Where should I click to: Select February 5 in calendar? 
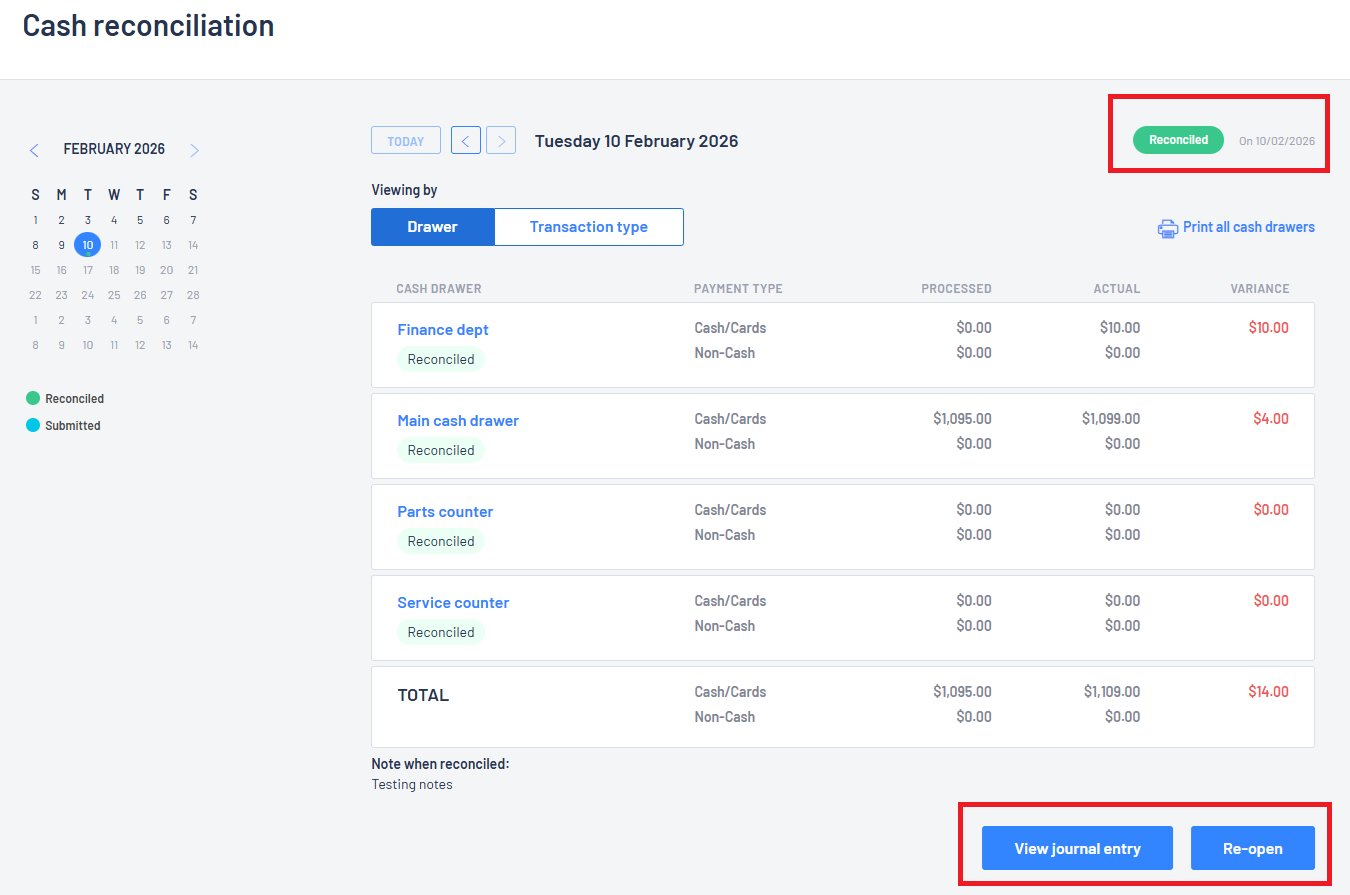click(140, 220)
